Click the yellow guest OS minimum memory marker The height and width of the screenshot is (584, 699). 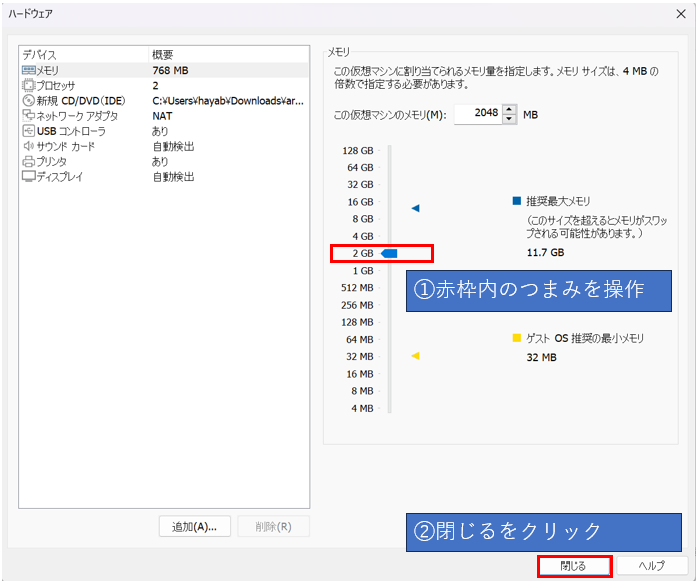click(x=415, y=356)
